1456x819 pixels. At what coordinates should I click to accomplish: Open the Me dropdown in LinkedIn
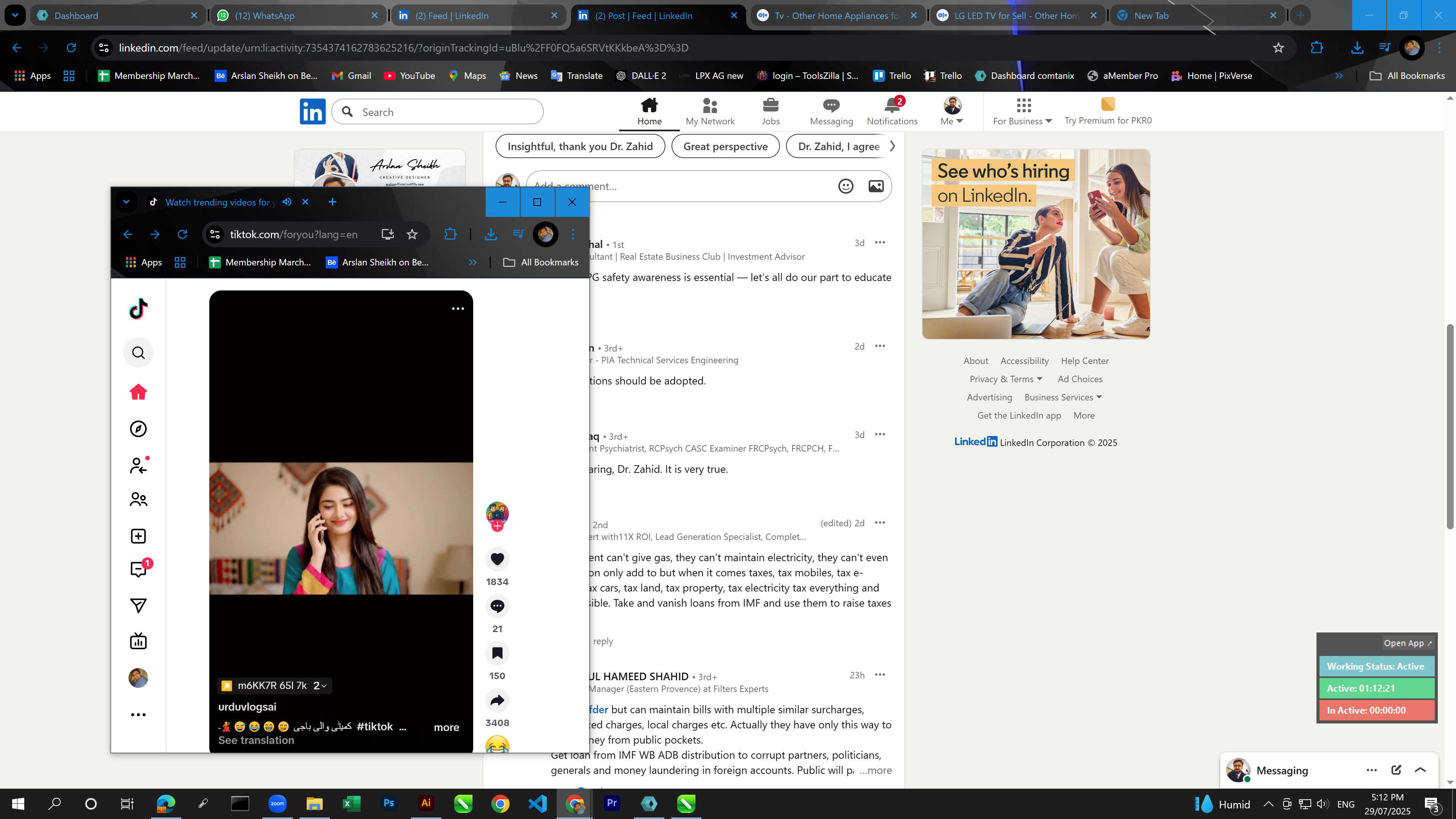(952, 111)
